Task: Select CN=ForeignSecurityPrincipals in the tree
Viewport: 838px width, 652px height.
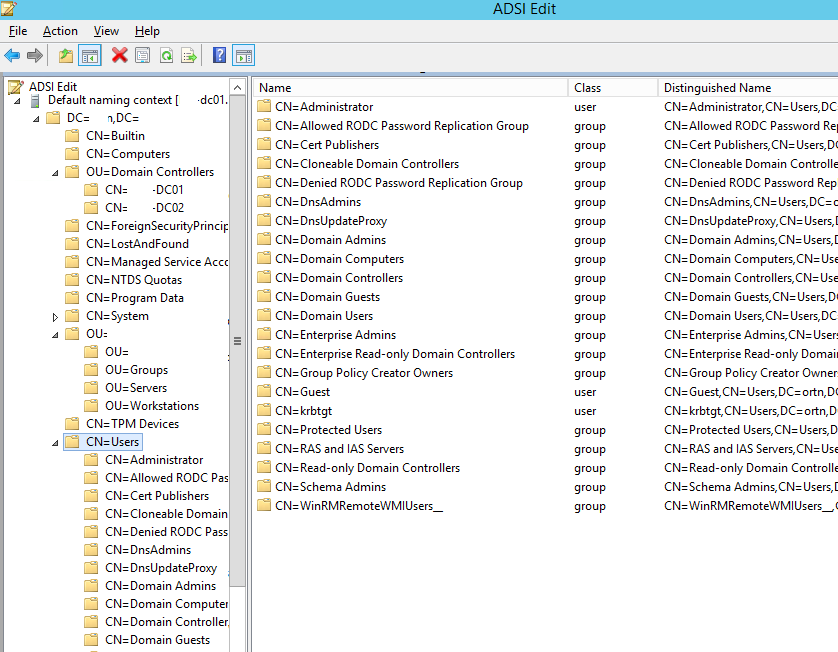Action: tap(157, 226)
